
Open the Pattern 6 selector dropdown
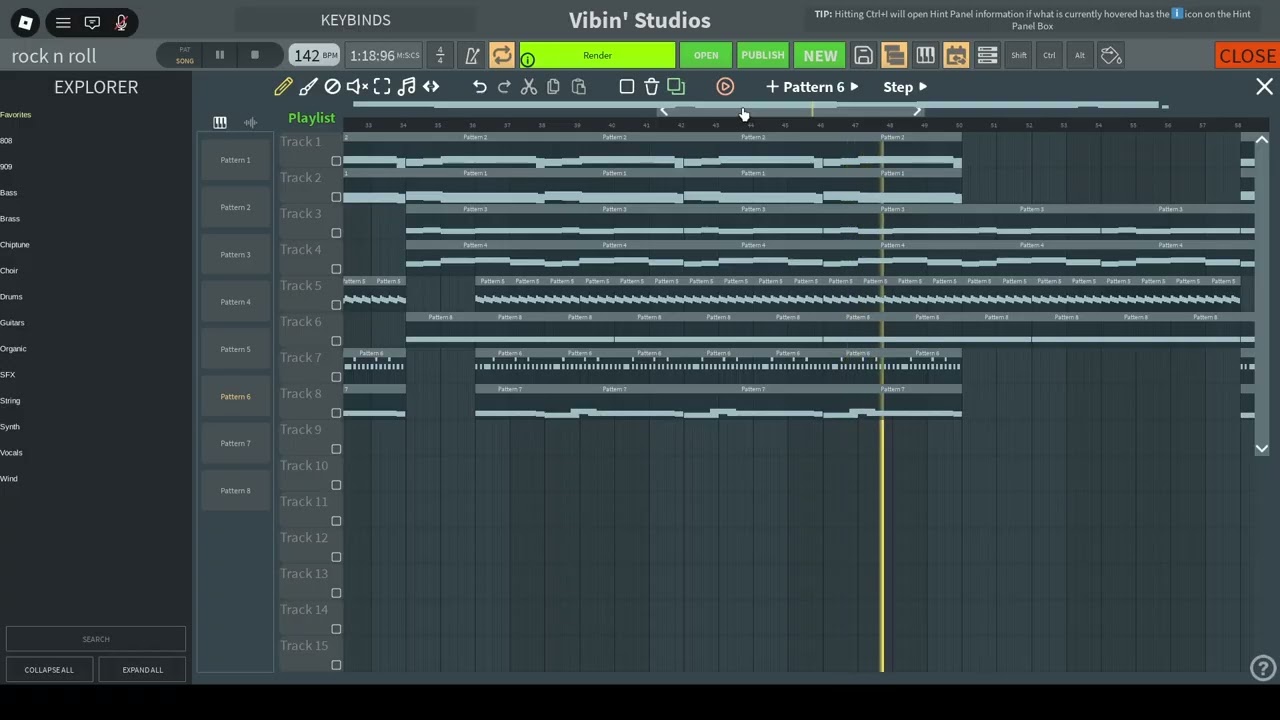[812, 87]
